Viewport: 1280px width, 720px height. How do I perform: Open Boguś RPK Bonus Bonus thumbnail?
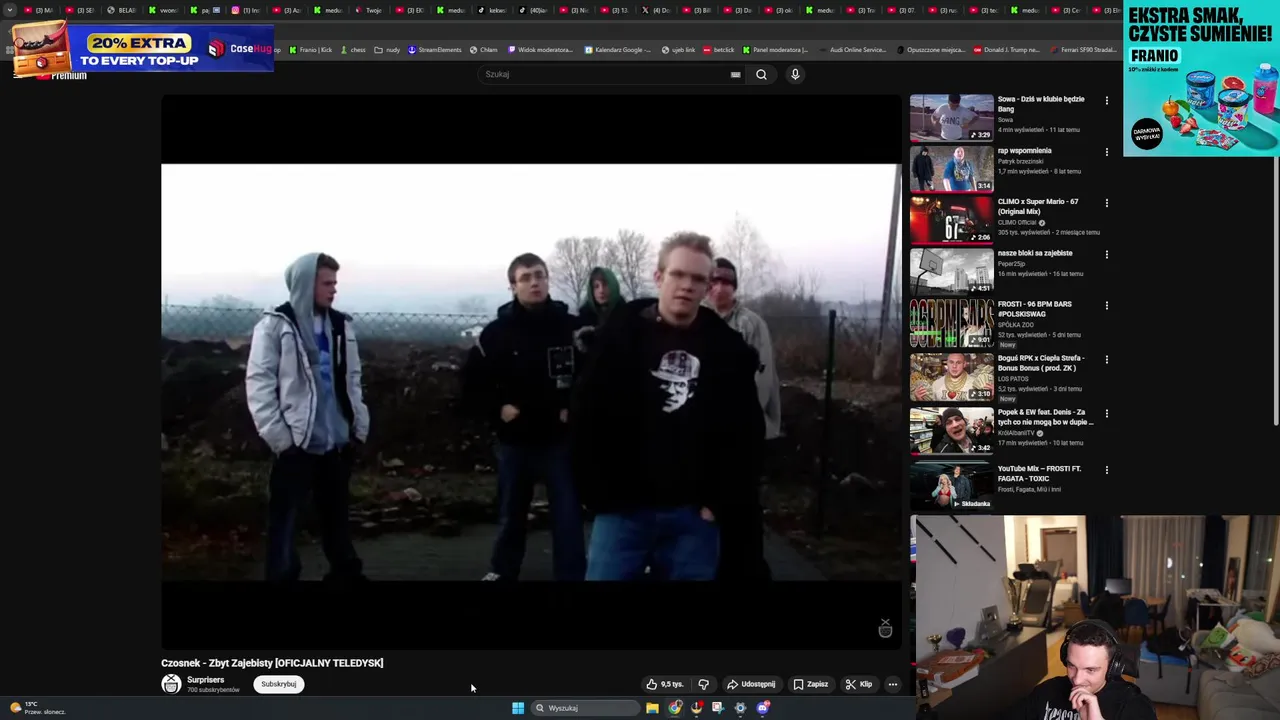(x=952, y=377)
